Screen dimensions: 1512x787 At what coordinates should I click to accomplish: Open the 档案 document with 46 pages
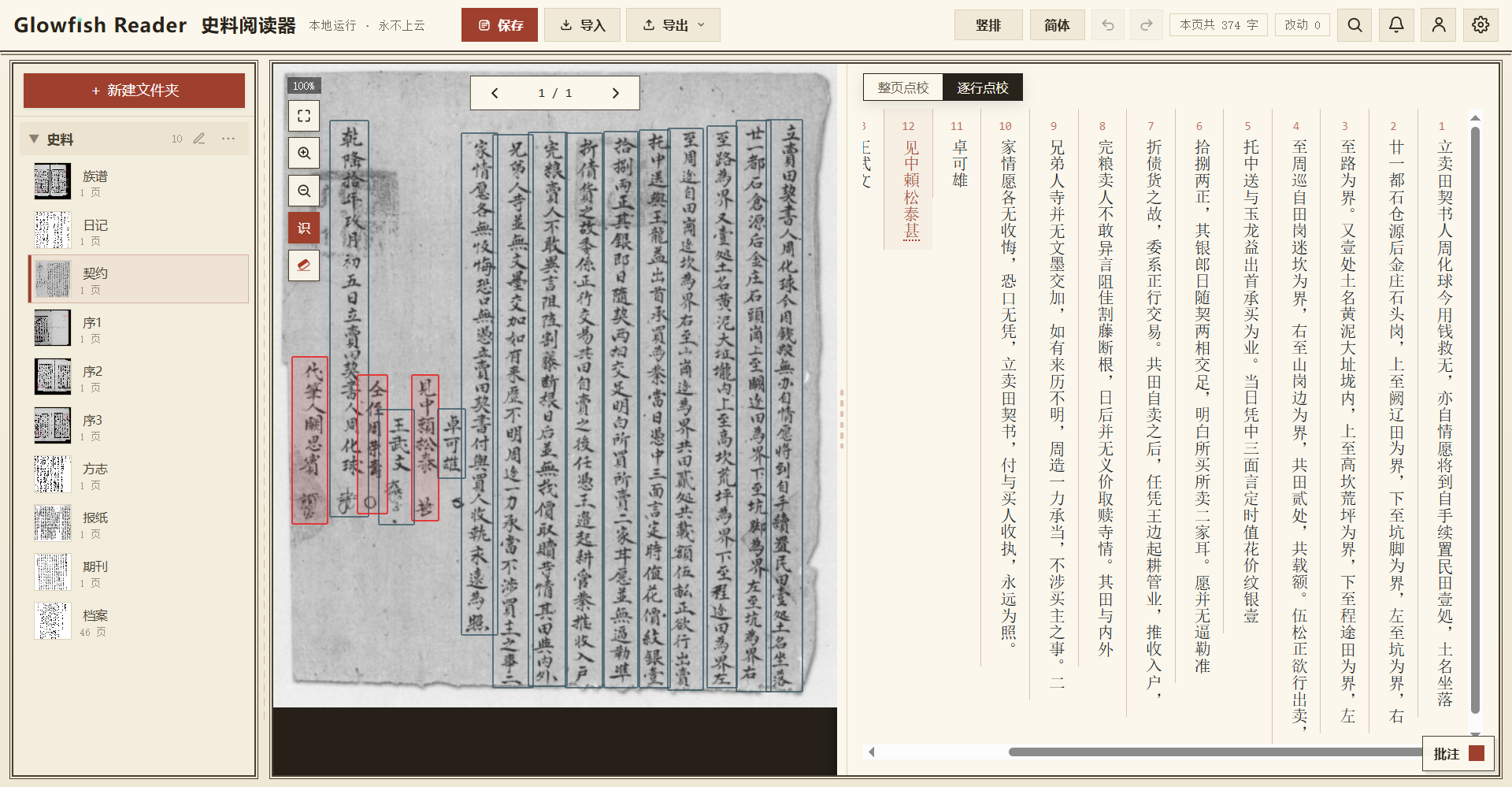(x=139, y=621)
